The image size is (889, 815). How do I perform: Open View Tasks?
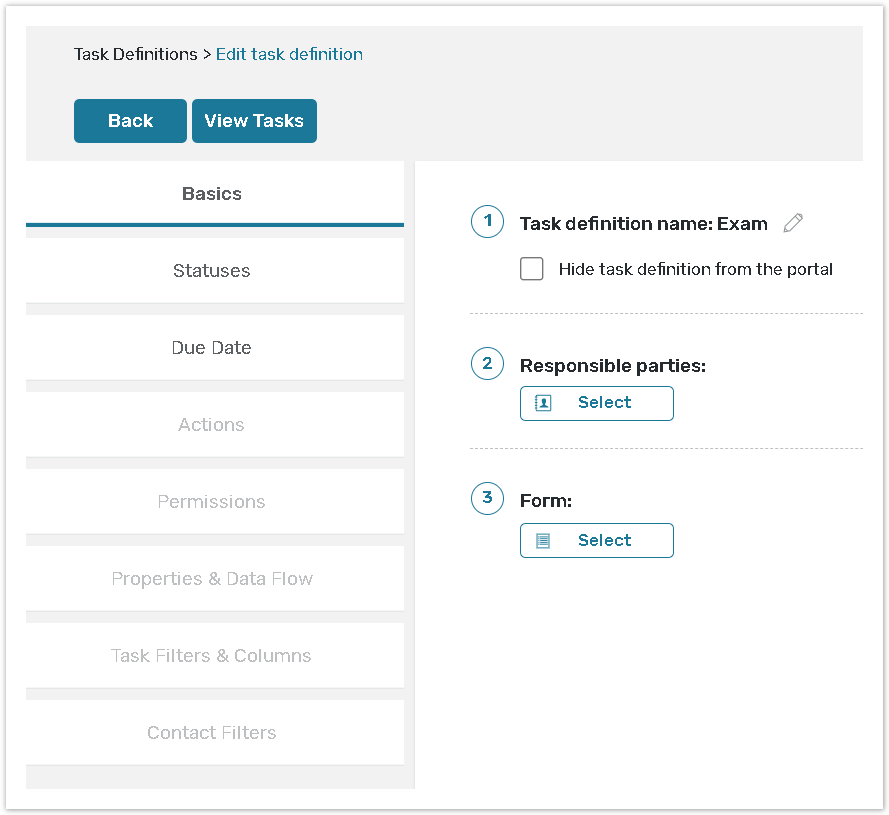pyautogui.click(x=254, y=120)
